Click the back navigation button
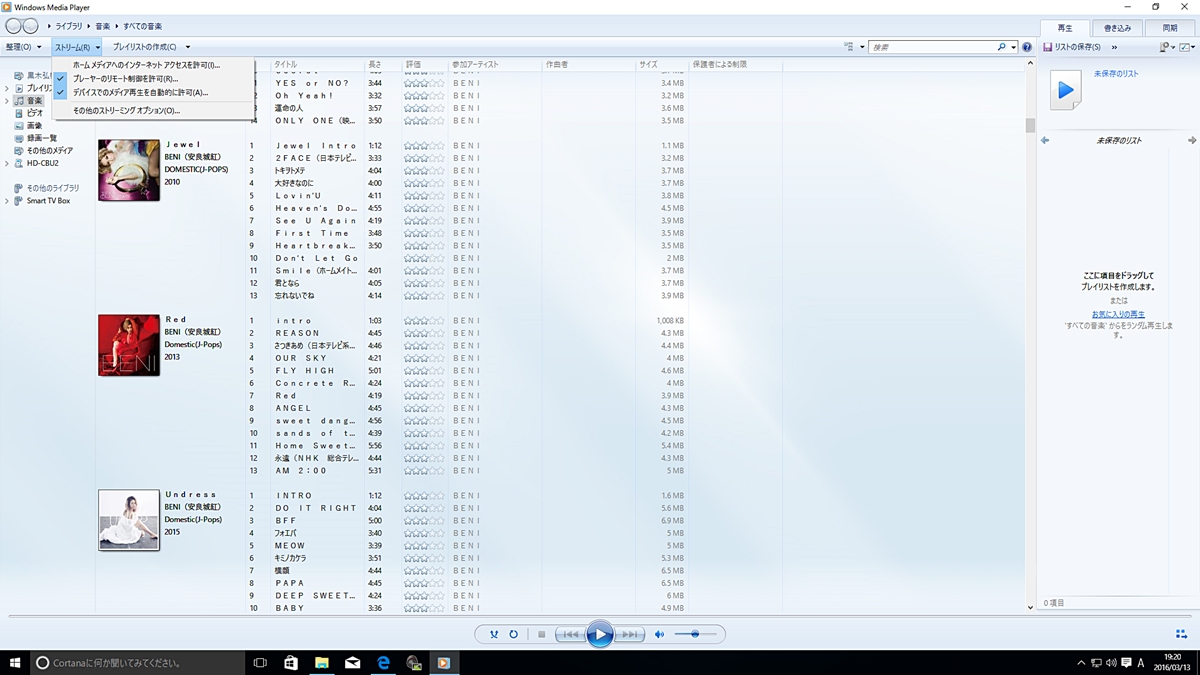The image size is (1200, 675). pyautogui.click(x=13, y=25)
